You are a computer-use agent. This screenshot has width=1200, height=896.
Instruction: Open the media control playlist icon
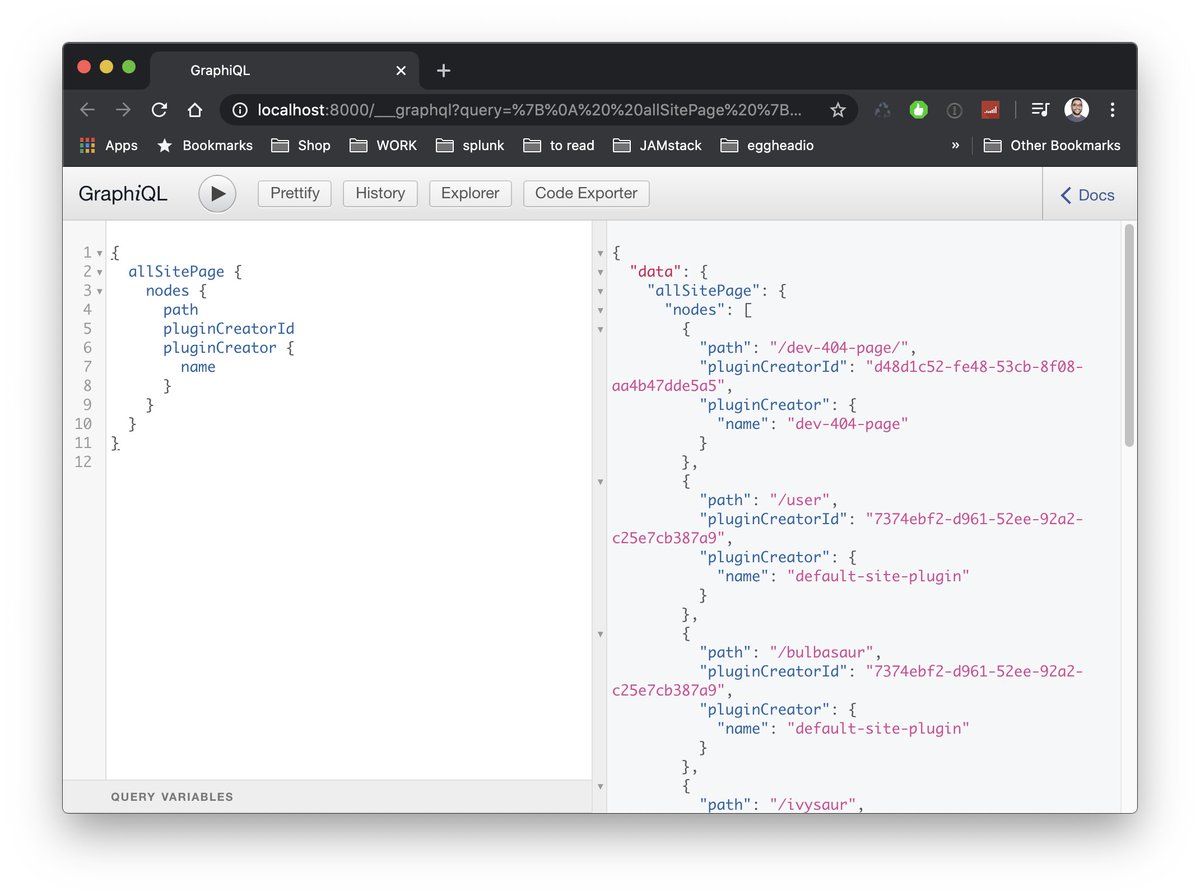1040,110
